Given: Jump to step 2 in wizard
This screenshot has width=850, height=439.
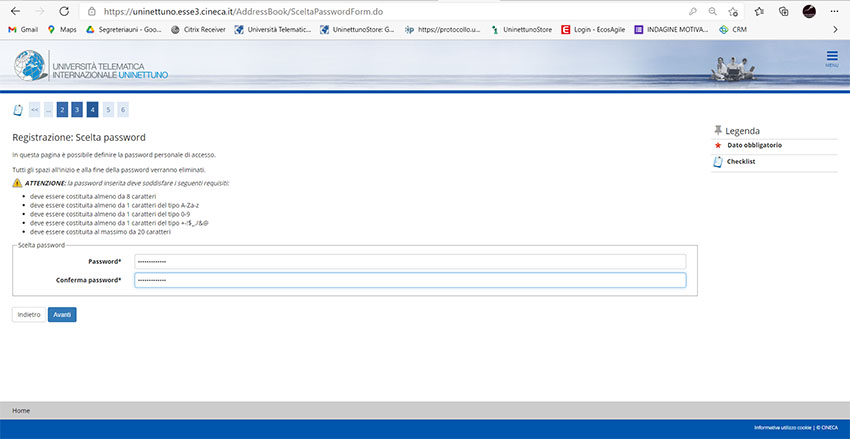Looking at the screenshot, I should click(62, 110).
